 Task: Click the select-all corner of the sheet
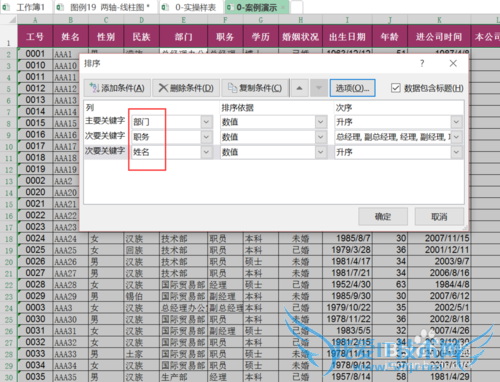tap(9, 20)
